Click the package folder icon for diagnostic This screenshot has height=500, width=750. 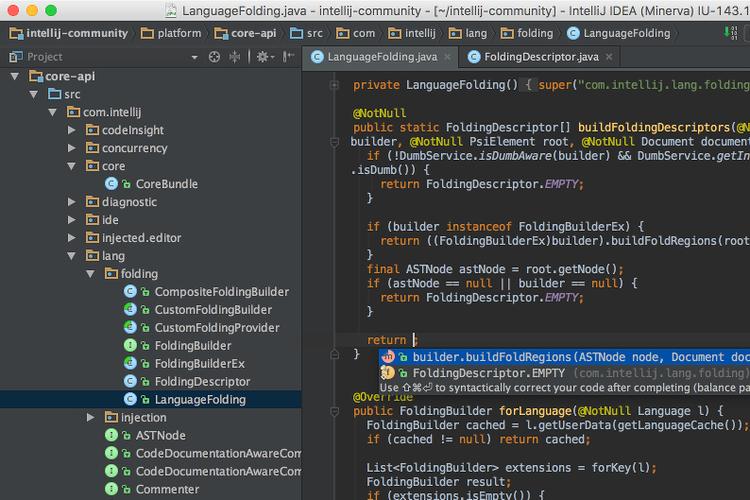tap(92, 202)
